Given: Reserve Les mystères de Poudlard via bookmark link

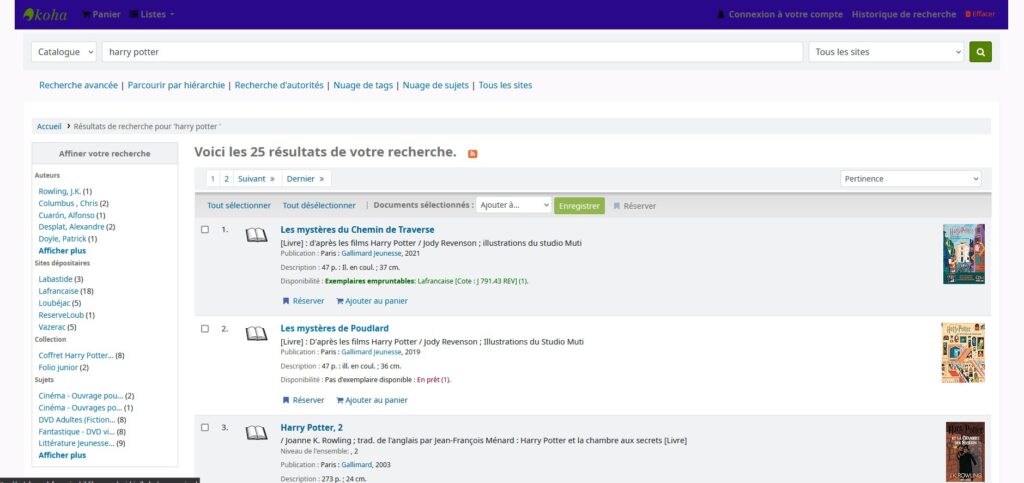Looking at the screenshot, I should point(303,400).
